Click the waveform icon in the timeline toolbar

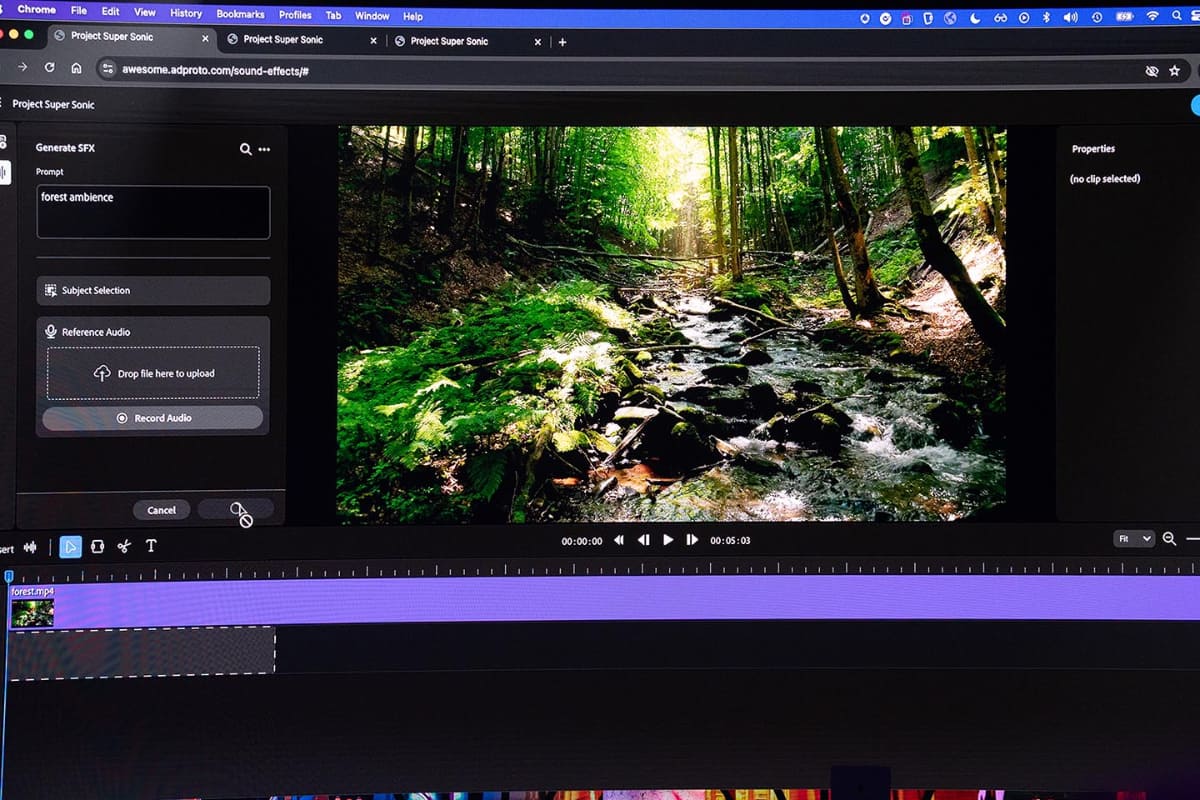pos(30,547)
